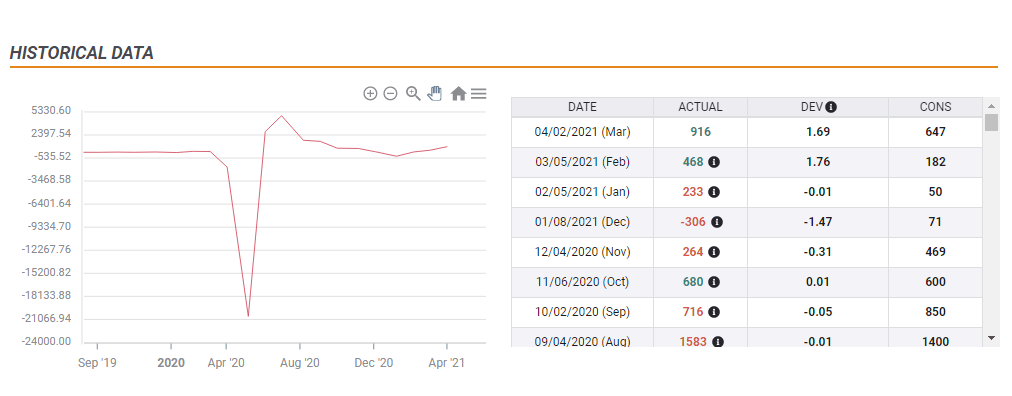1012x396 pixels.
Task: Open info icon next to 716 actual
Action: click(x=714, y=312)
